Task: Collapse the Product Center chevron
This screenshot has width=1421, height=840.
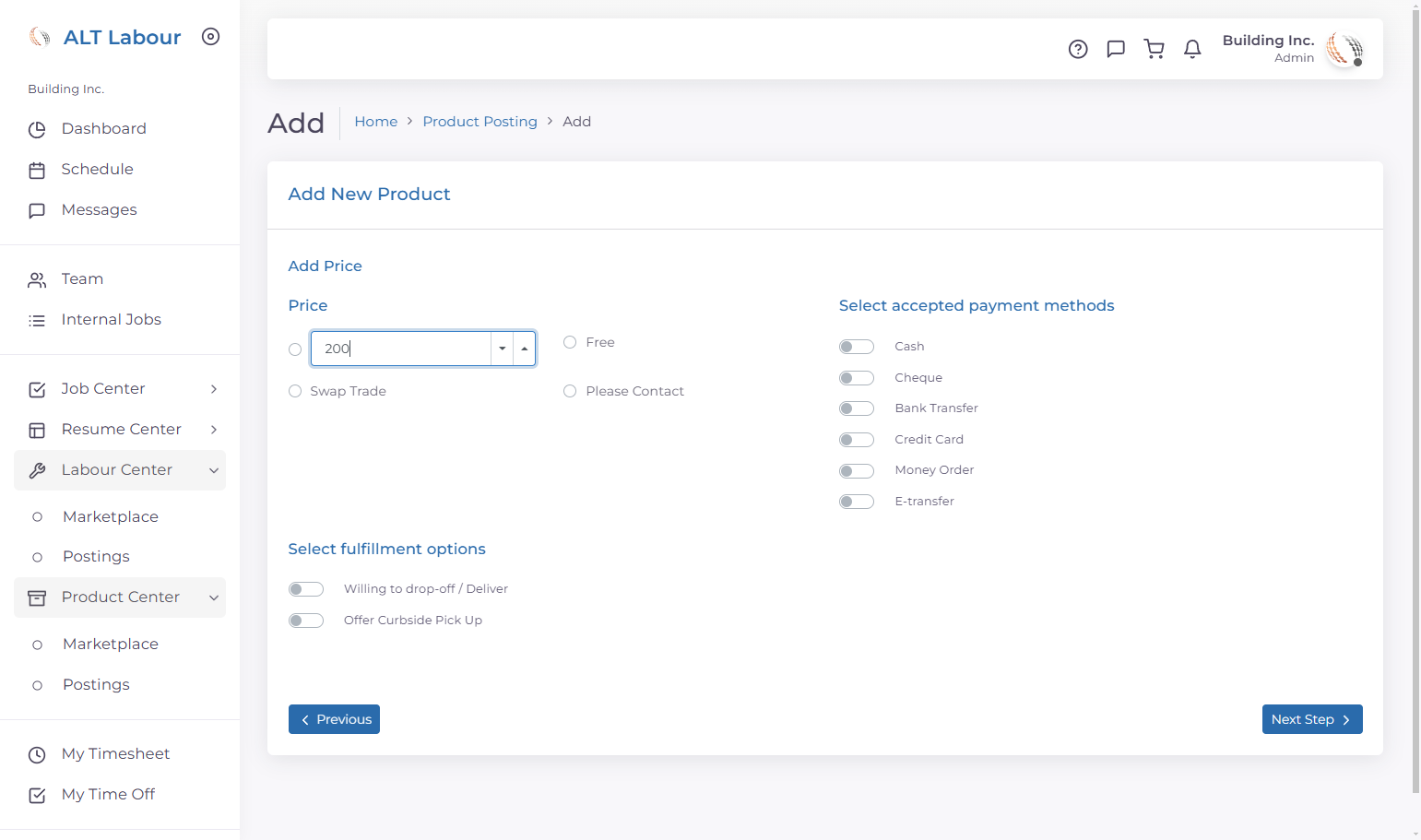Action: [214, 597]
